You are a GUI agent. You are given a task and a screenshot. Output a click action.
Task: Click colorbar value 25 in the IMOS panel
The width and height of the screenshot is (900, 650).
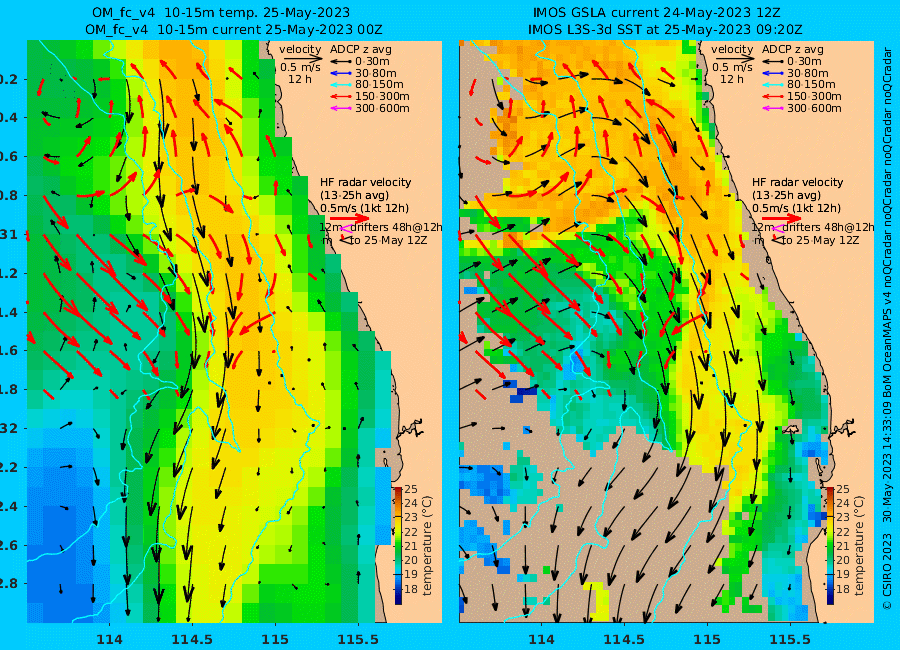point(843,489)
